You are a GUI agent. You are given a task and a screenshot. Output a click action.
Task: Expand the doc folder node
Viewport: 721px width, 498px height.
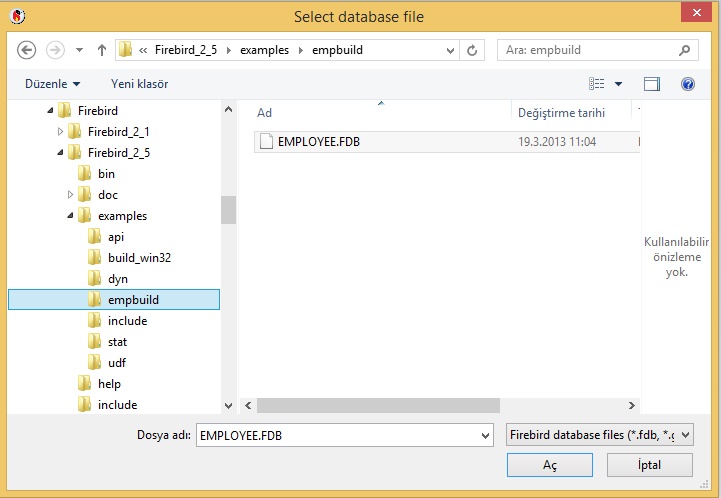coord(71,195)
